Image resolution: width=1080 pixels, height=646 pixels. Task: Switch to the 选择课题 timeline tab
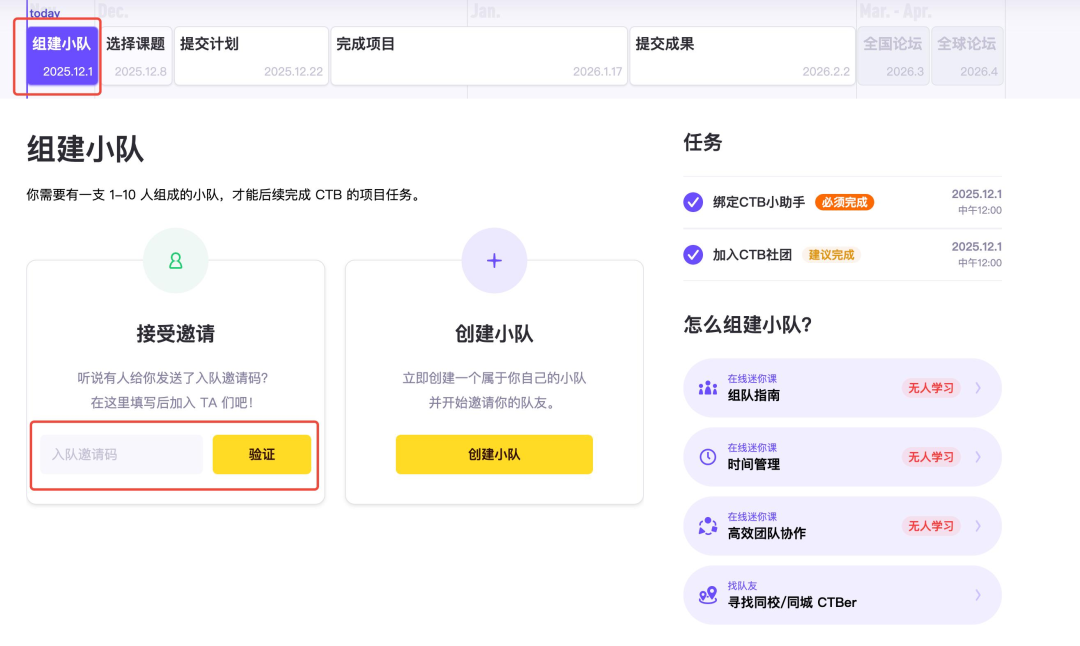tap(139, 55)
